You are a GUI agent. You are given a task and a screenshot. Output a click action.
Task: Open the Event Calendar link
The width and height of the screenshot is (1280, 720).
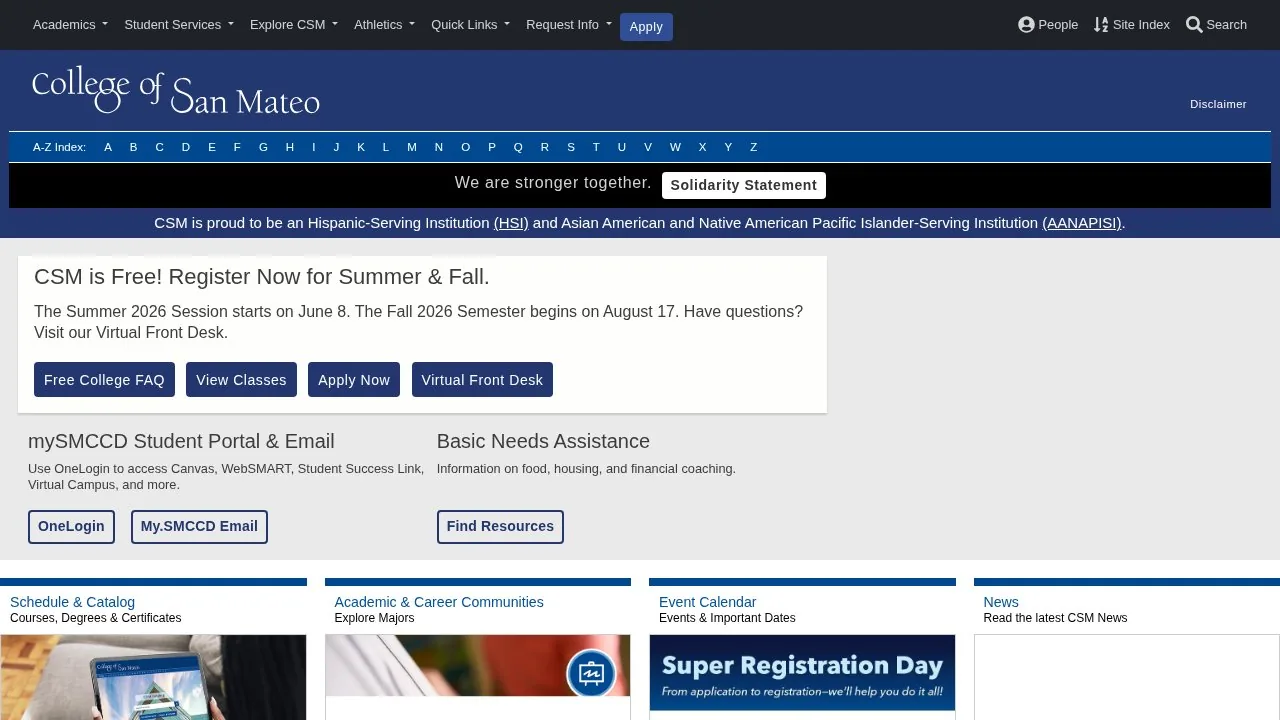707,602
